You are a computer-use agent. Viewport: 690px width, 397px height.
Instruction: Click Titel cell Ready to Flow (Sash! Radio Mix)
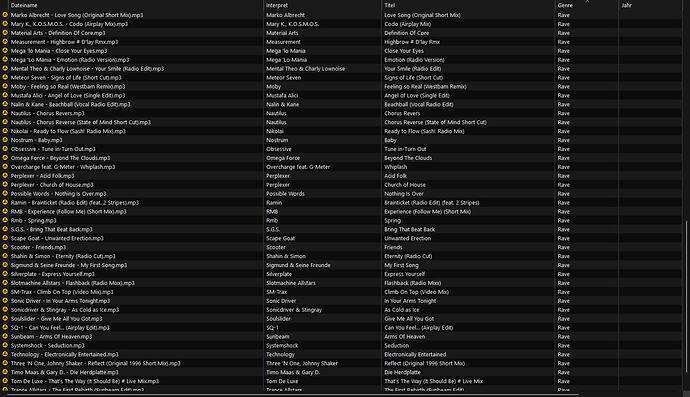[x=424, y=131]
